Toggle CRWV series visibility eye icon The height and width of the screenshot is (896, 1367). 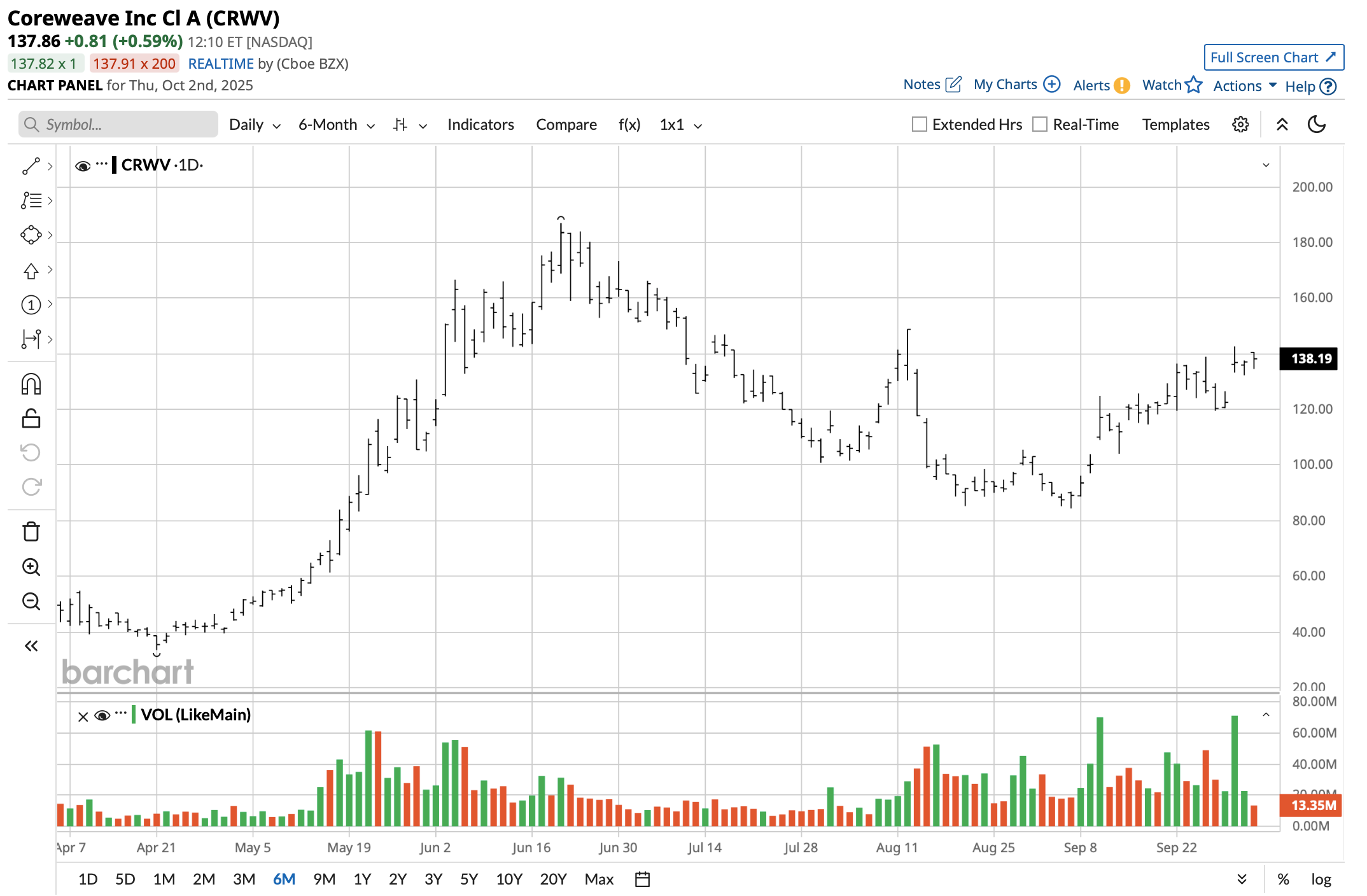point(83,166)
